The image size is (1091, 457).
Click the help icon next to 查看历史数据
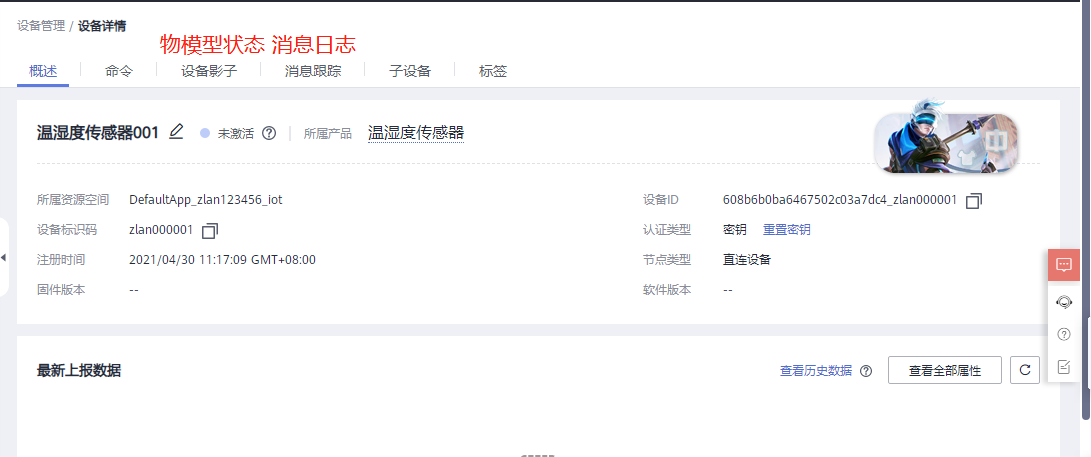866,371
